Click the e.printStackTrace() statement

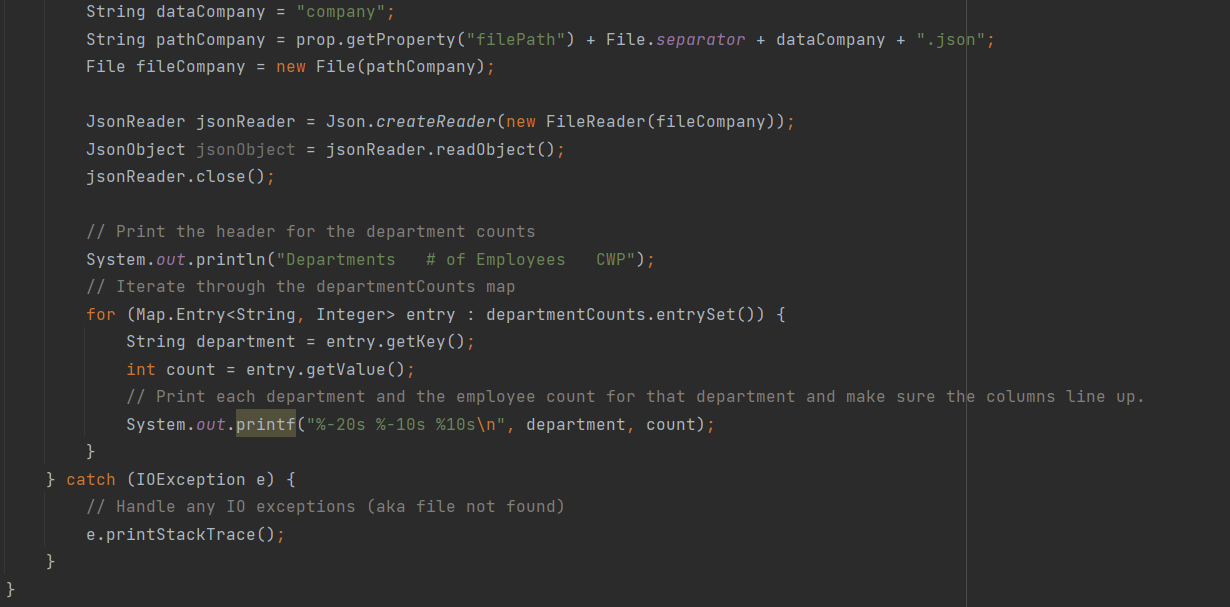click(x=186, y=535)
